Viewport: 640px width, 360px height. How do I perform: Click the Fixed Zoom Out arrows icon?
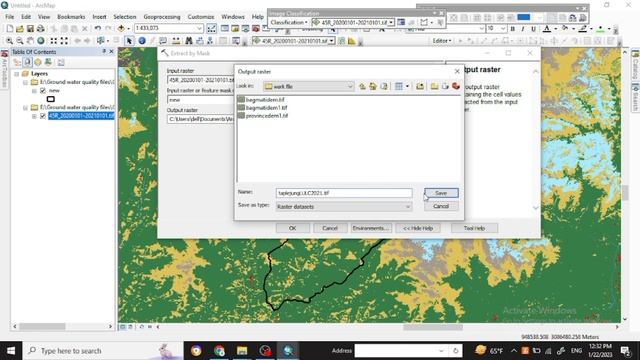coord(64,41)
